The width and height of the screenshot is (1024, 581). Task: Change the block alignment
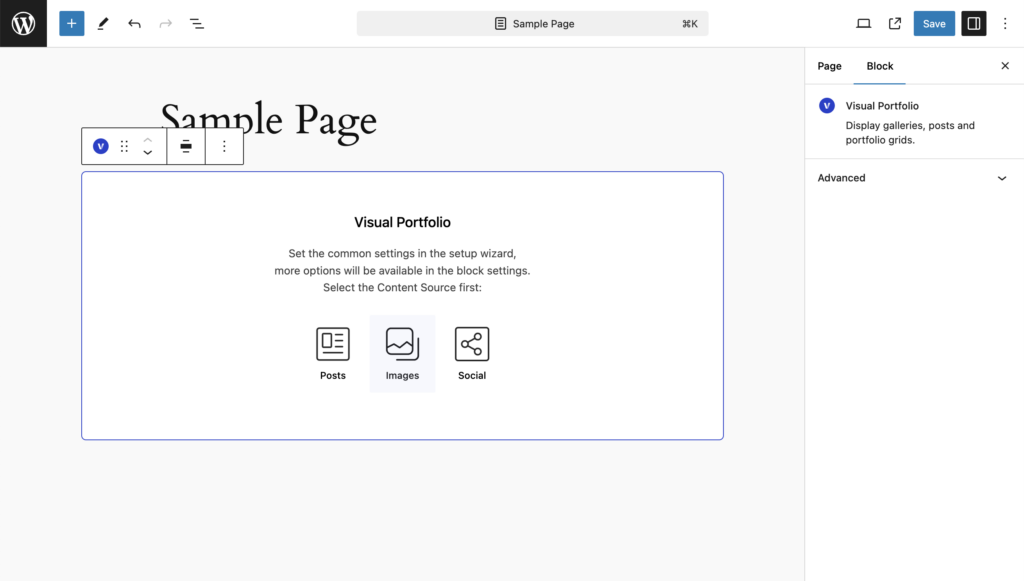pyautogui.click(x=186, y=146)
